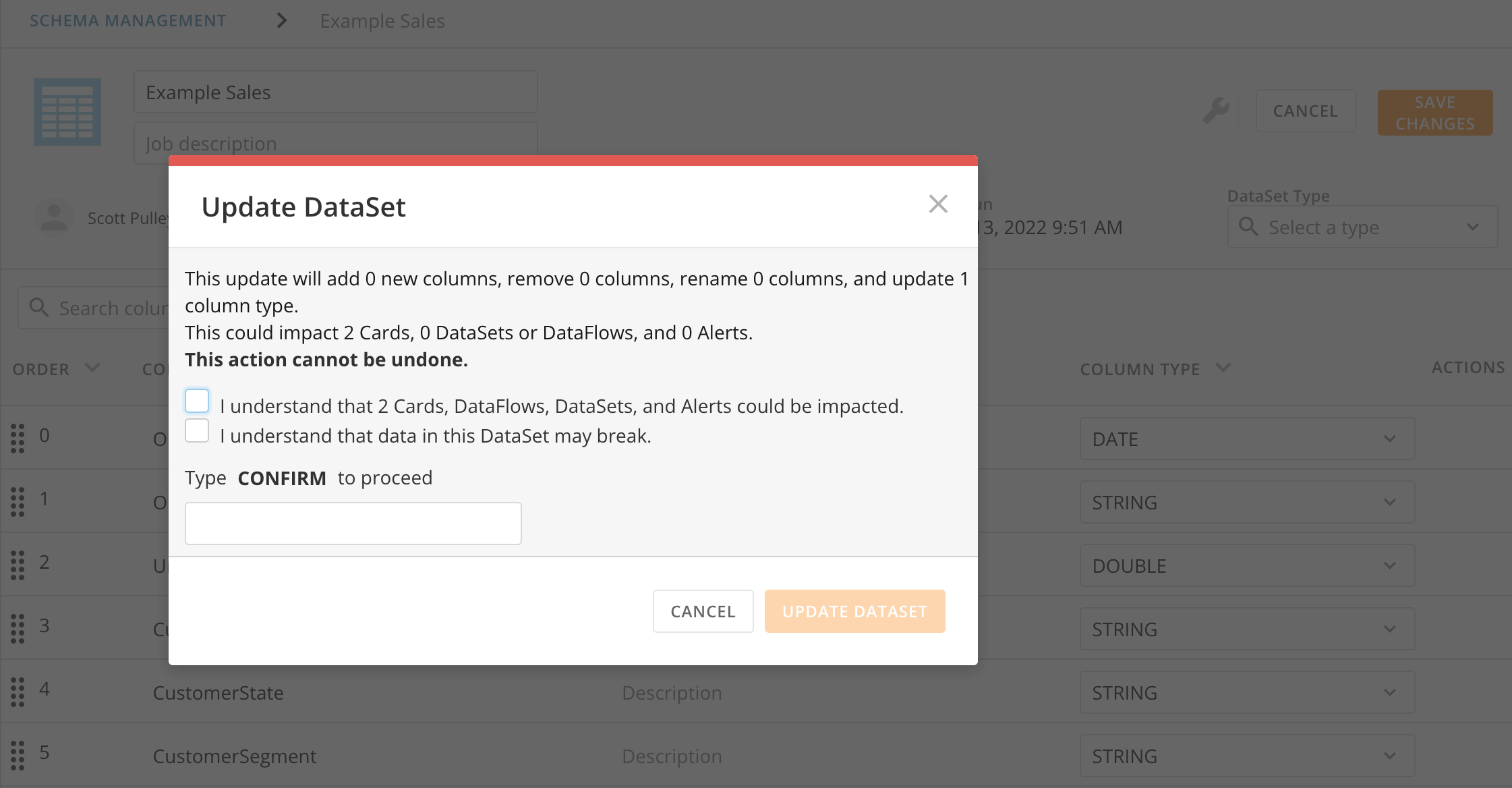Click the wrench tools icon near Cancel
This screenshot has width=1512, height=788.
tap(1216, 111)
